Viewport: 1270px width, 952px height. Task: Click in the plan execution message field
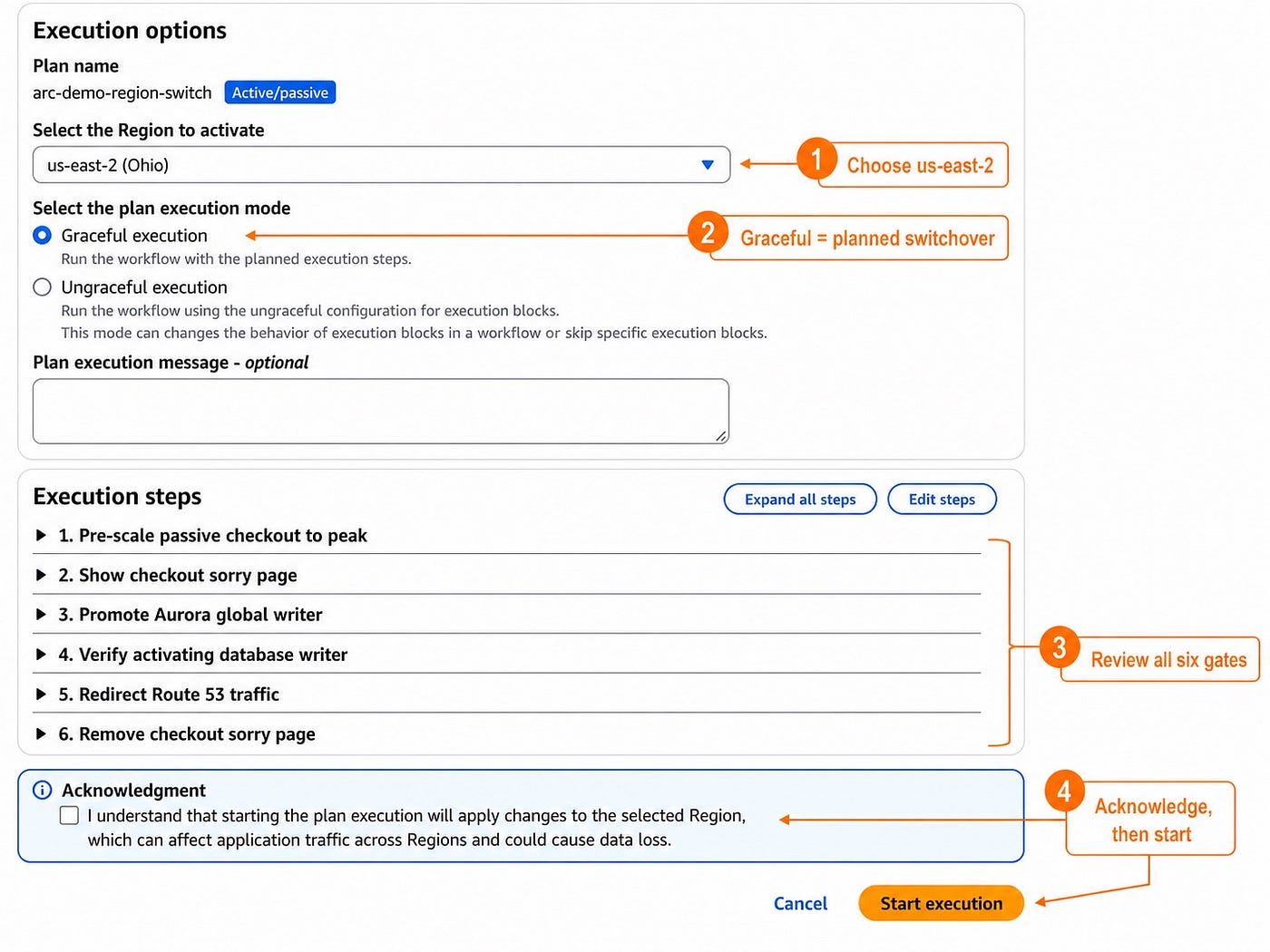click(x=381, y=412)
